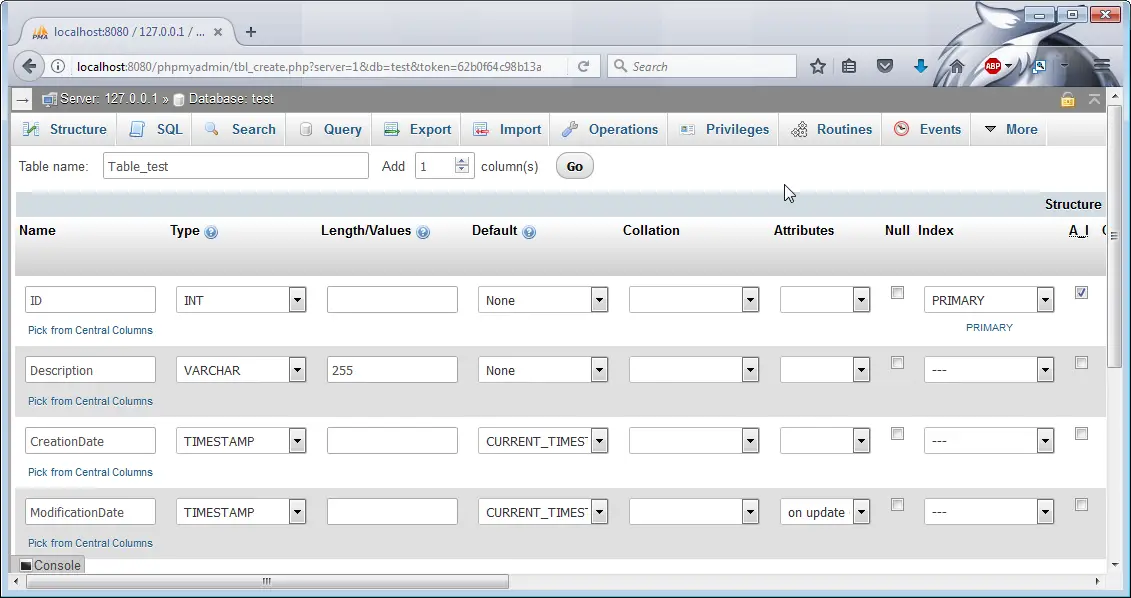Enable A_I checkbox for ModificationDate row
1131x598 pixels.
coord(1081,505)
